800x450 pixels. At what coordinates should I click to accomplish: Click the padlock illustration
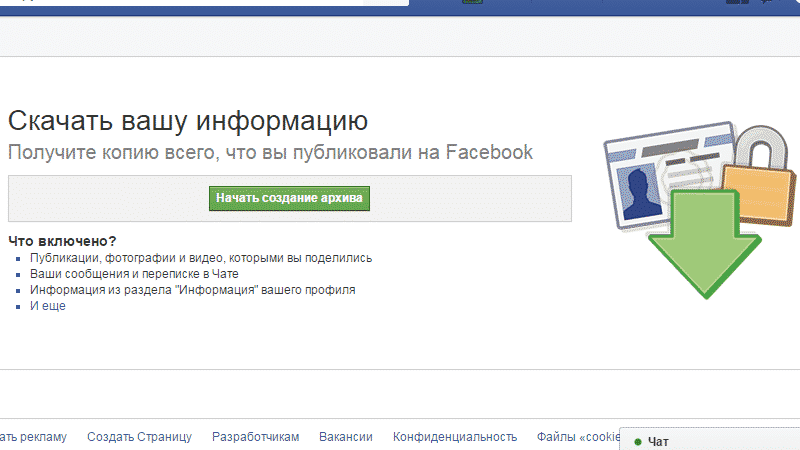pyautogui.click(x=761, y=175)
